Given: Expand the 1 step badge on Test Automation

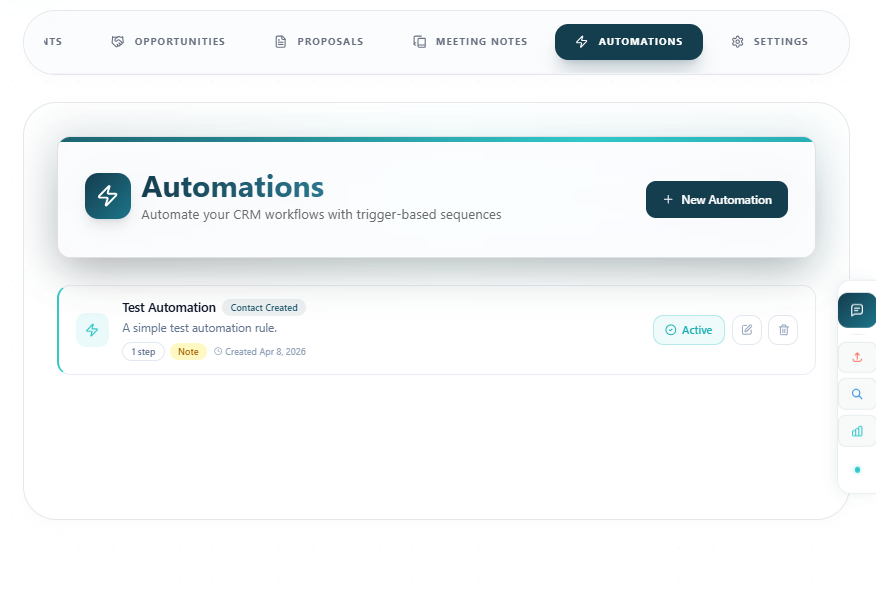Looking at the screenshot, I should pyautogui.click(x=142, y=351).
